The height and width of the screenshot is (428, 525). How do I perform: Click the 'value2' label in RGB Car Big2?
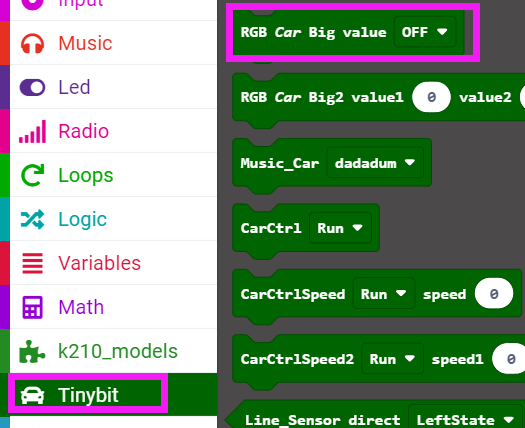point(485,97)
